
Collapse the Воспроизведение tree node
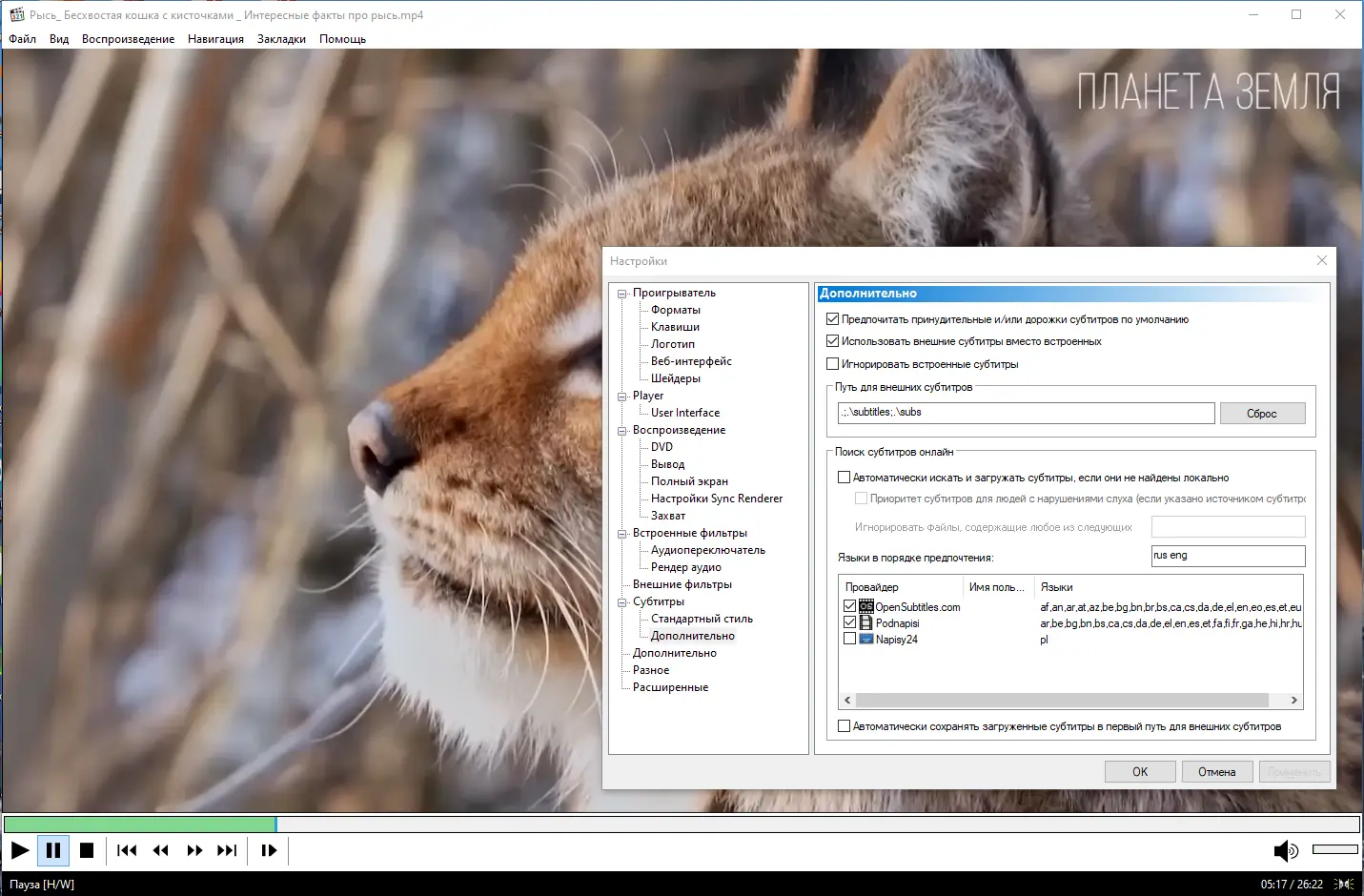click(621, 430)
